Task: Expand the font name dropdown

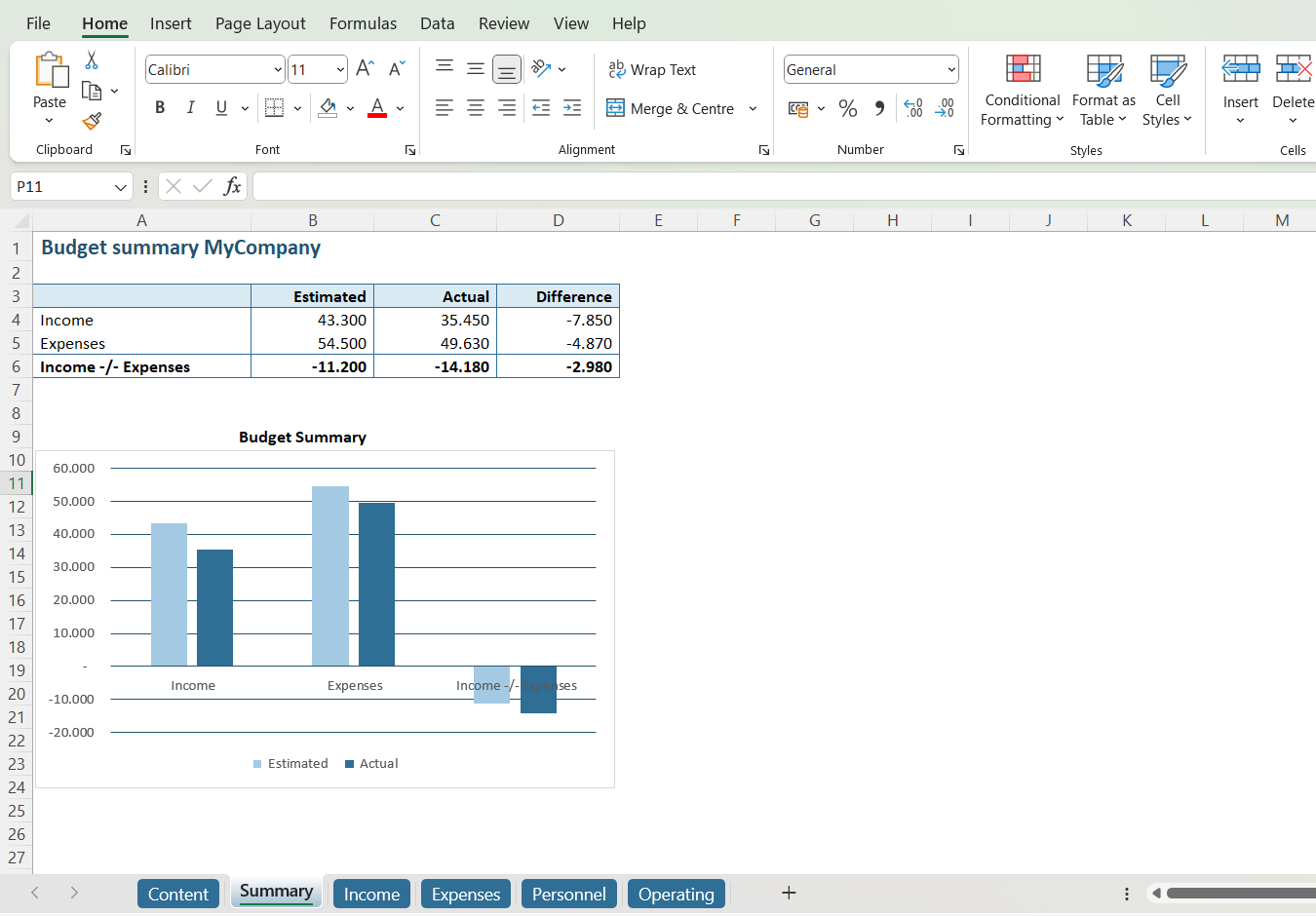Action: (278, 70)
